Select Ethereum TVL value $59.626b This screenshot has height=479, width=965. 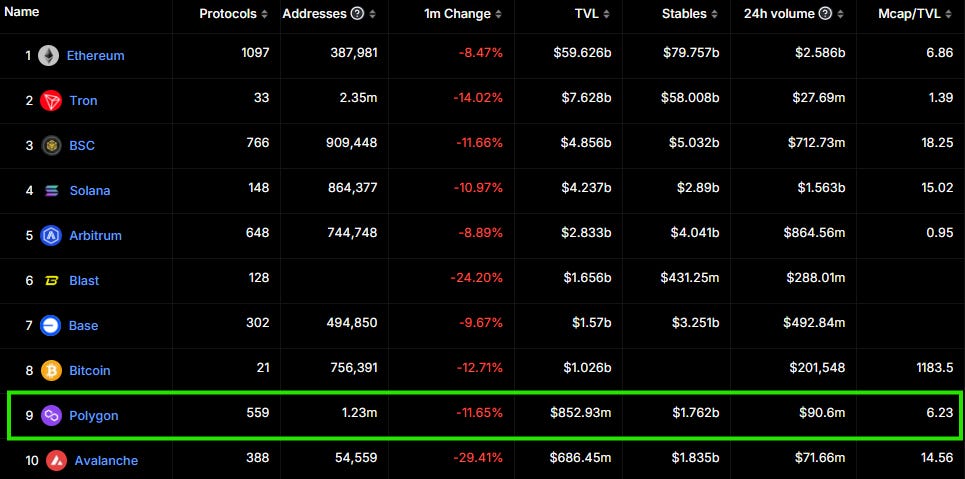point(582,53)
